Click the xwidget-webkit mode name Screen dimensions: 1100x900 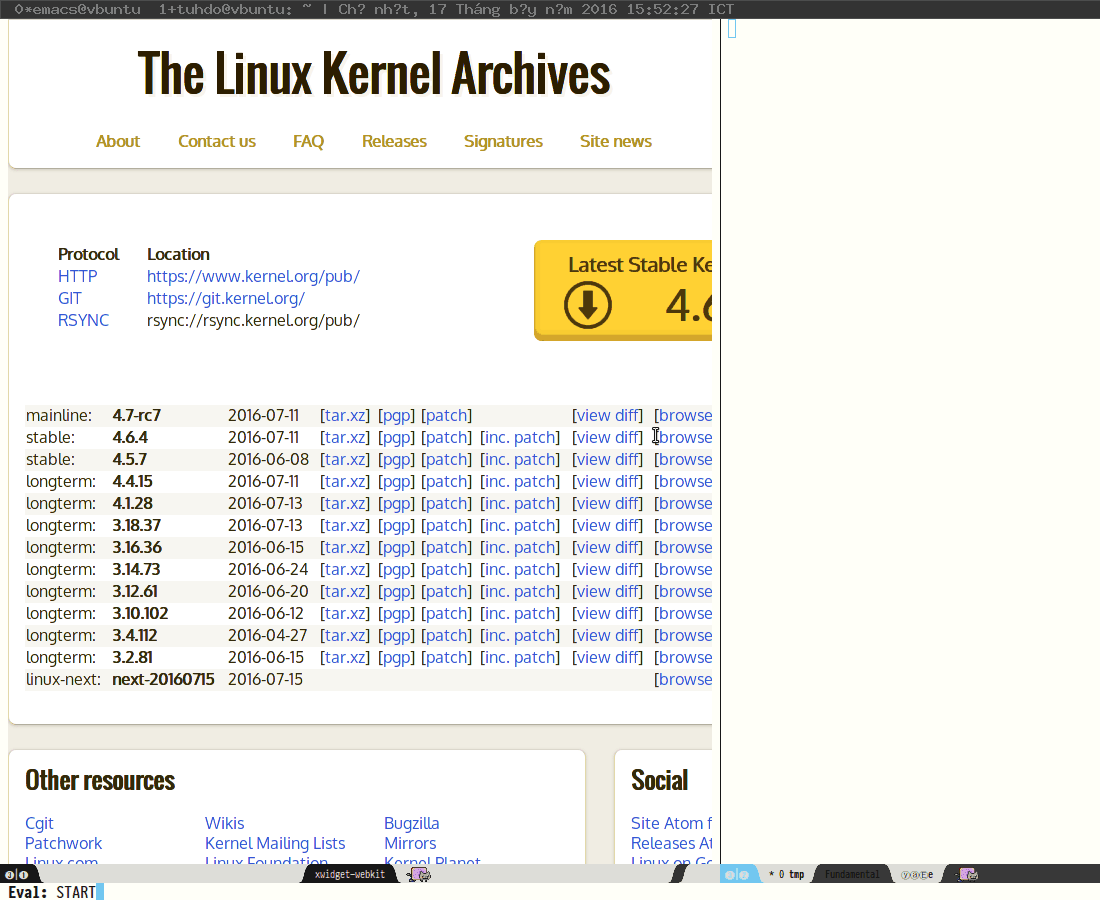350,874
